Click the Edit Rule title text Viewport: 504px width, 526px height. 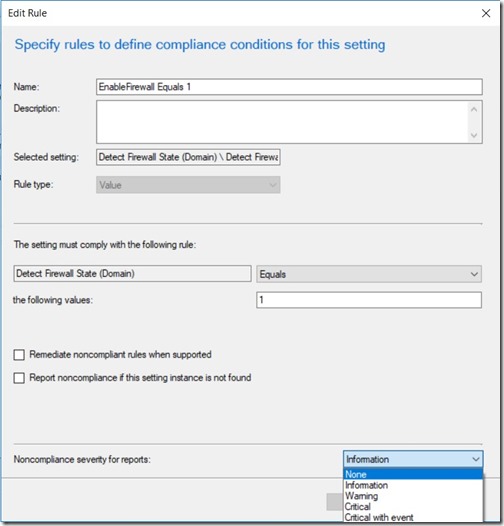(x=28, y=13)
